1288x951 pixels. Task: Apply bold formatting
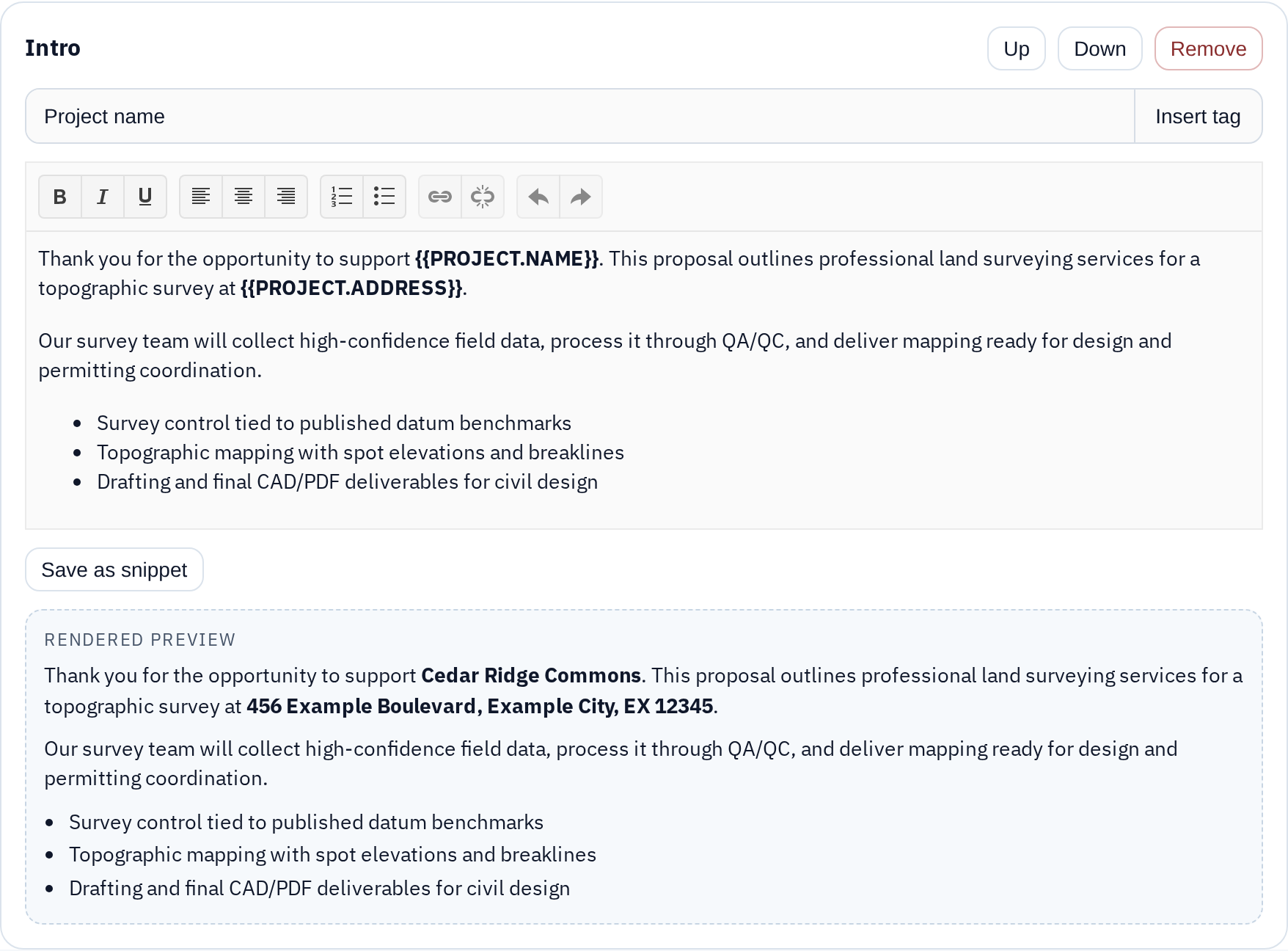pyautogui.click(x=59, y=197)
